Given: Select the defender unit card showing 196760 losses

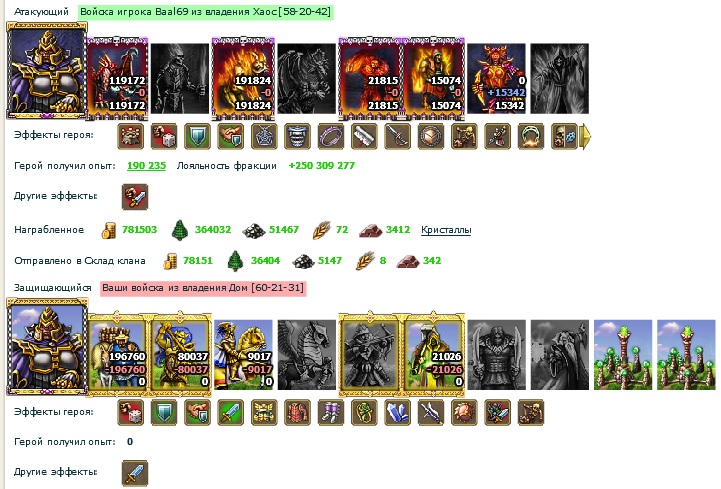Looking at the screenshot, I should click(117, 354).
